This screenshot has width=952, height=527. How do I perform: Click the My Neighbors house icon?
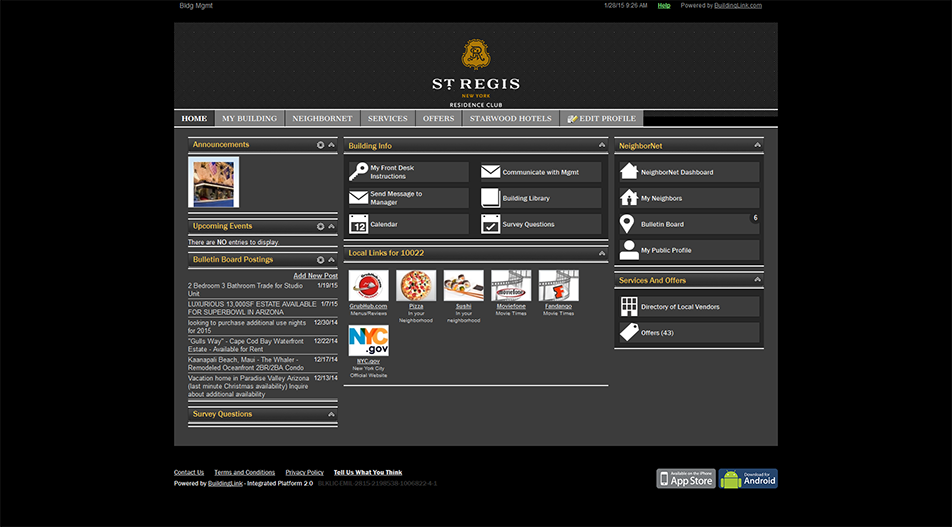click(x=629, y=198)
